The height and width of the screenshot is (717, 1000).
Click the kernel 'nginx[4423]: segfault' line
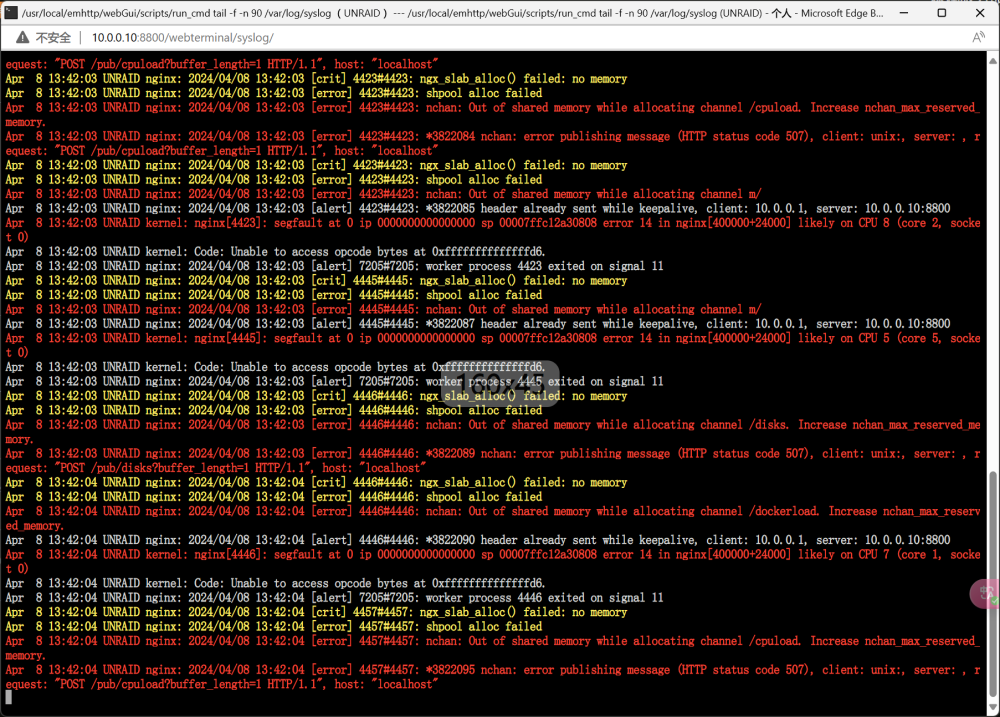pos(492,230)
